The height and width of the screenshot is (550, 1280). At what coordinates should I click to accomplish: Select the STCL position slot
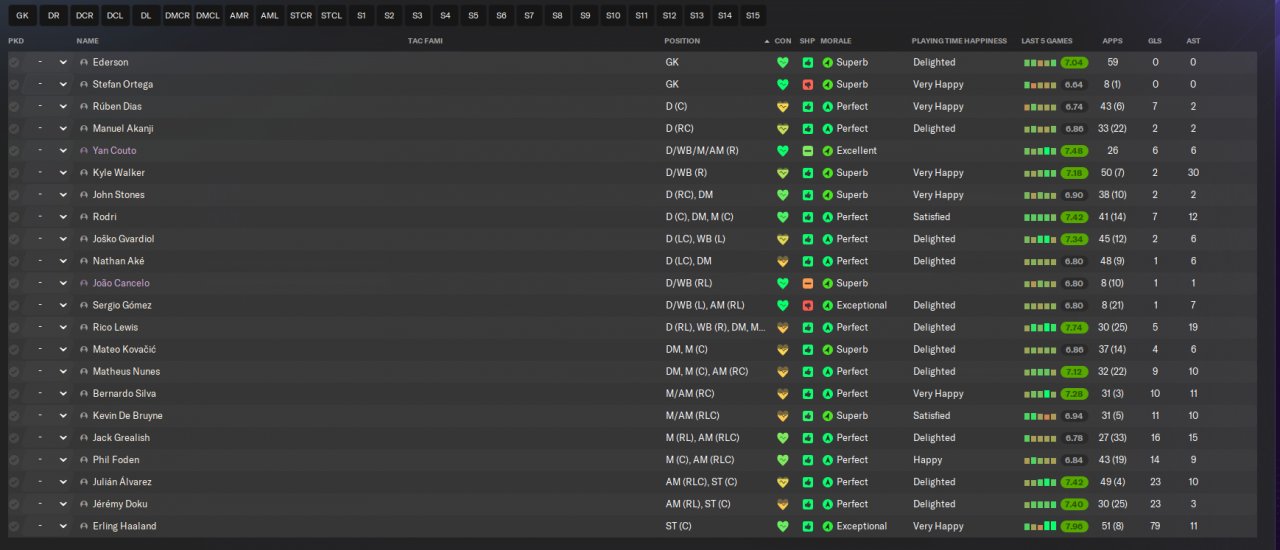332,16
